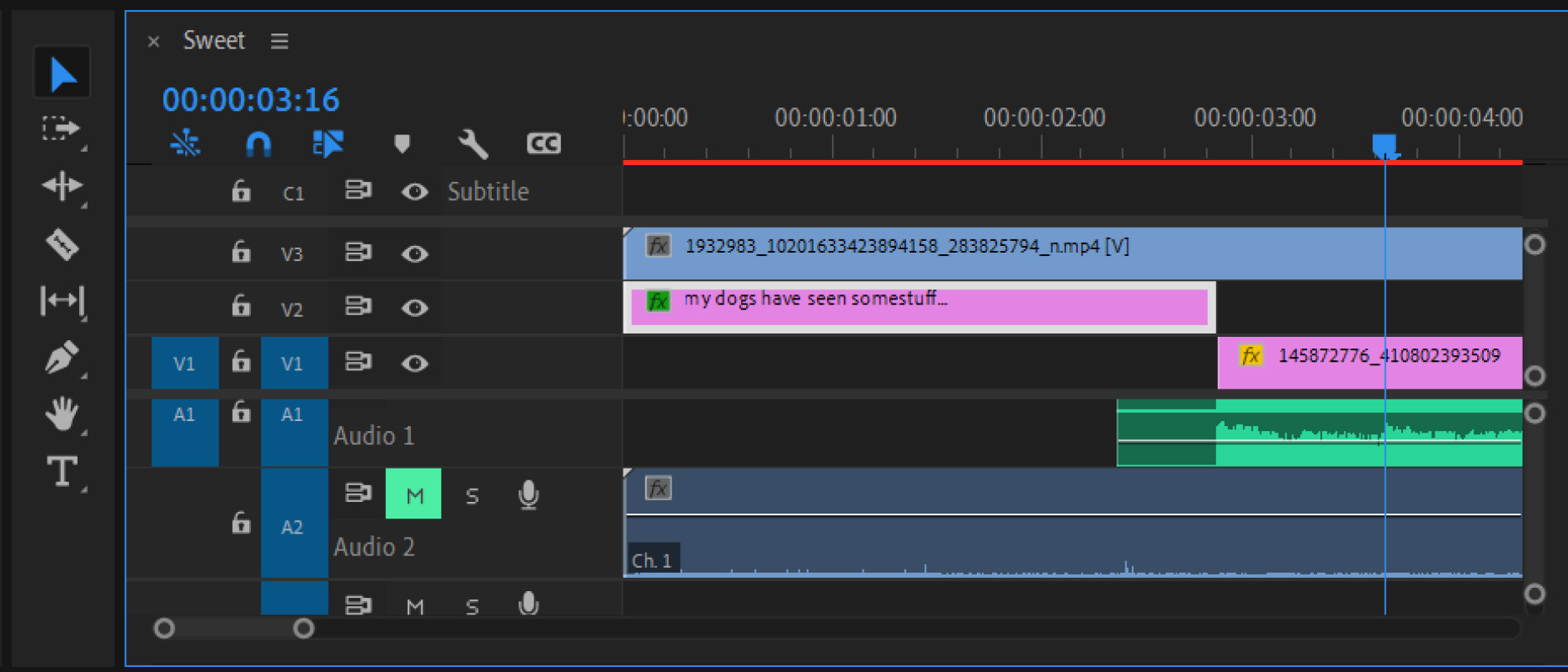
Task: Toggle sync lock for Audio 2 track
Action: click(x=358, y=493)
